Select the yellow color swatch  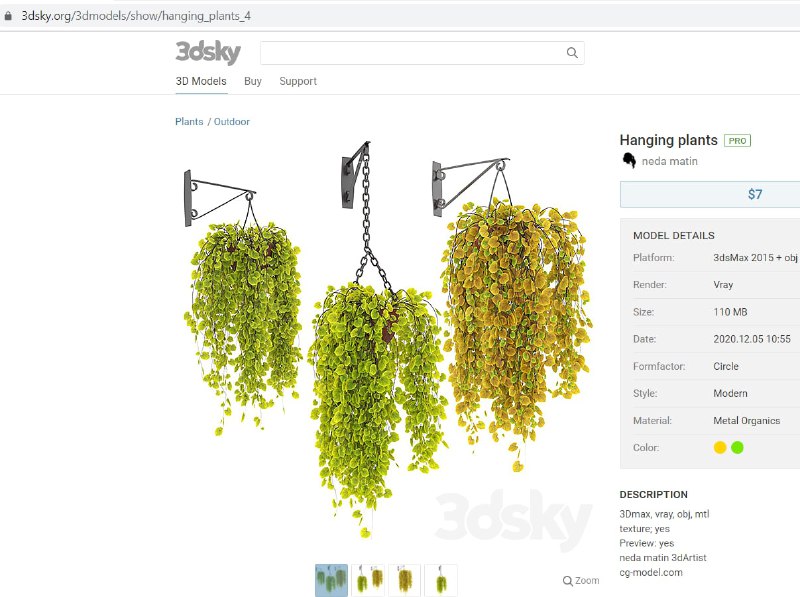click(720, 447)
